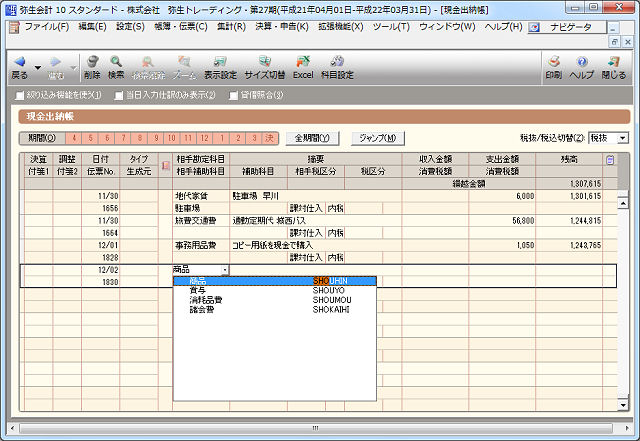Expand the 商品 account combo box arrow

(225, 270)
